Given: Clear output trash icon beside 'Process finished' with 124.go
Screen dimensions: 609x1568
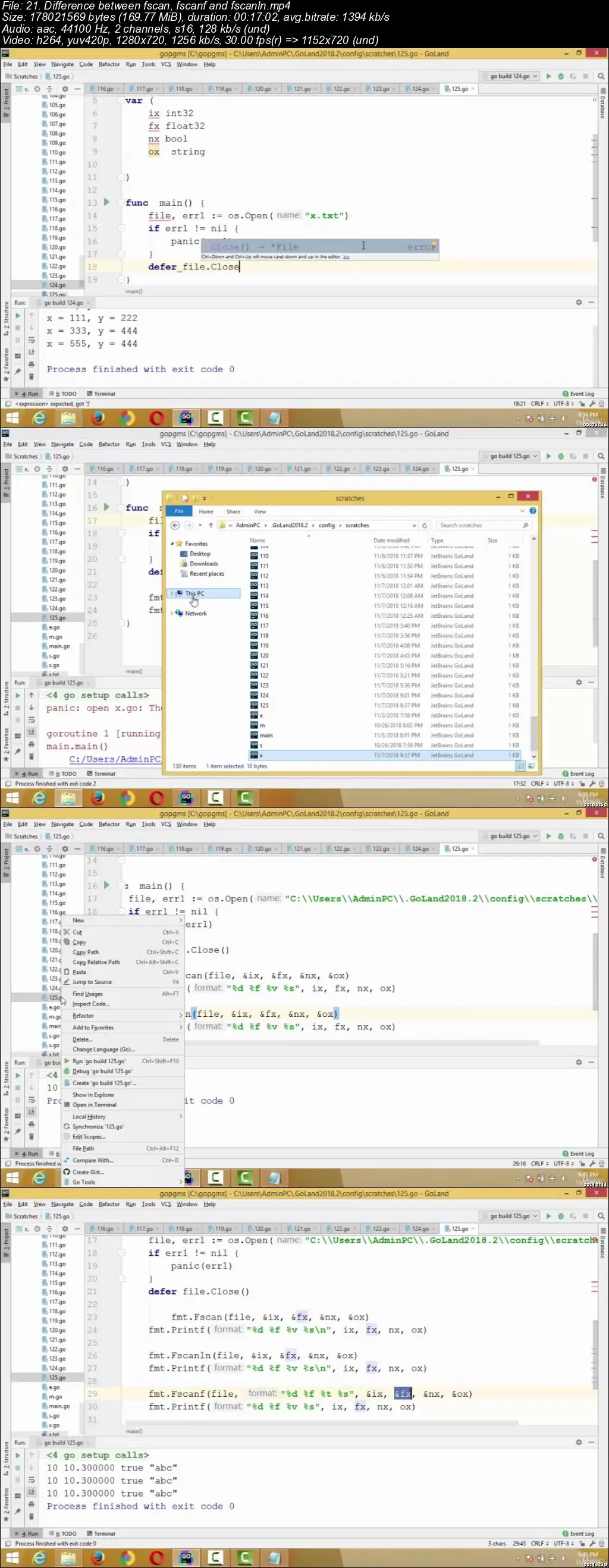Looking at the screenshot, I should click(x=31, y=377).
